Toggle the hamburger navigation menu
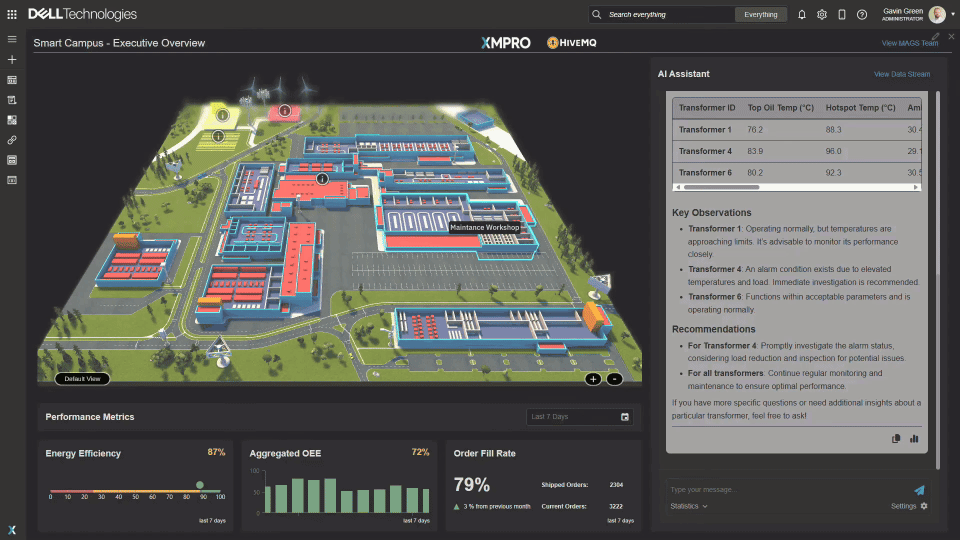This screenshot has height=540, width=960. point(12,39)
